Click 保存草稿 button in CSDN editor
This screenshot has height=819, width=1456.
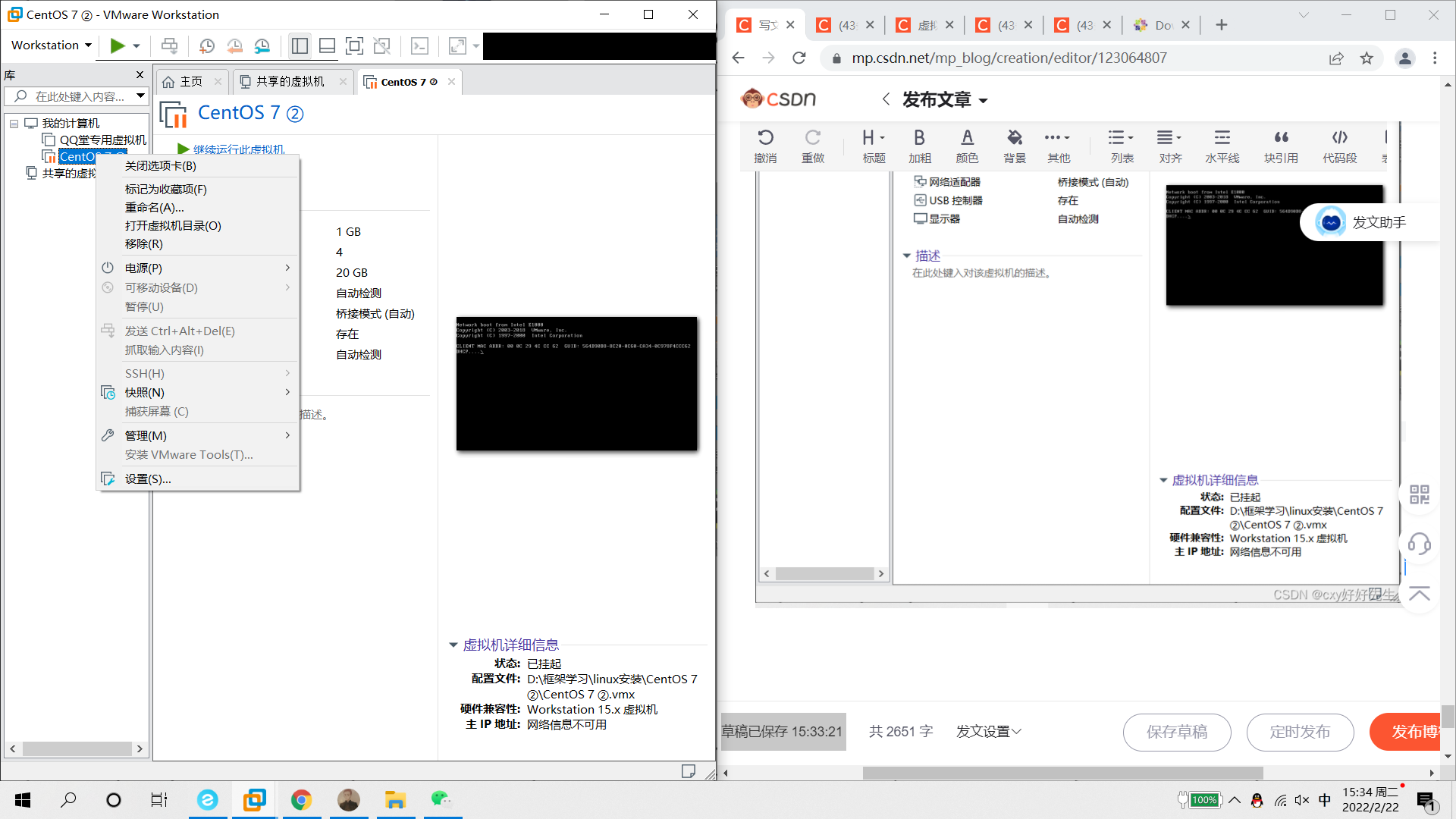pyautogui.click(x=1178, y=731)
